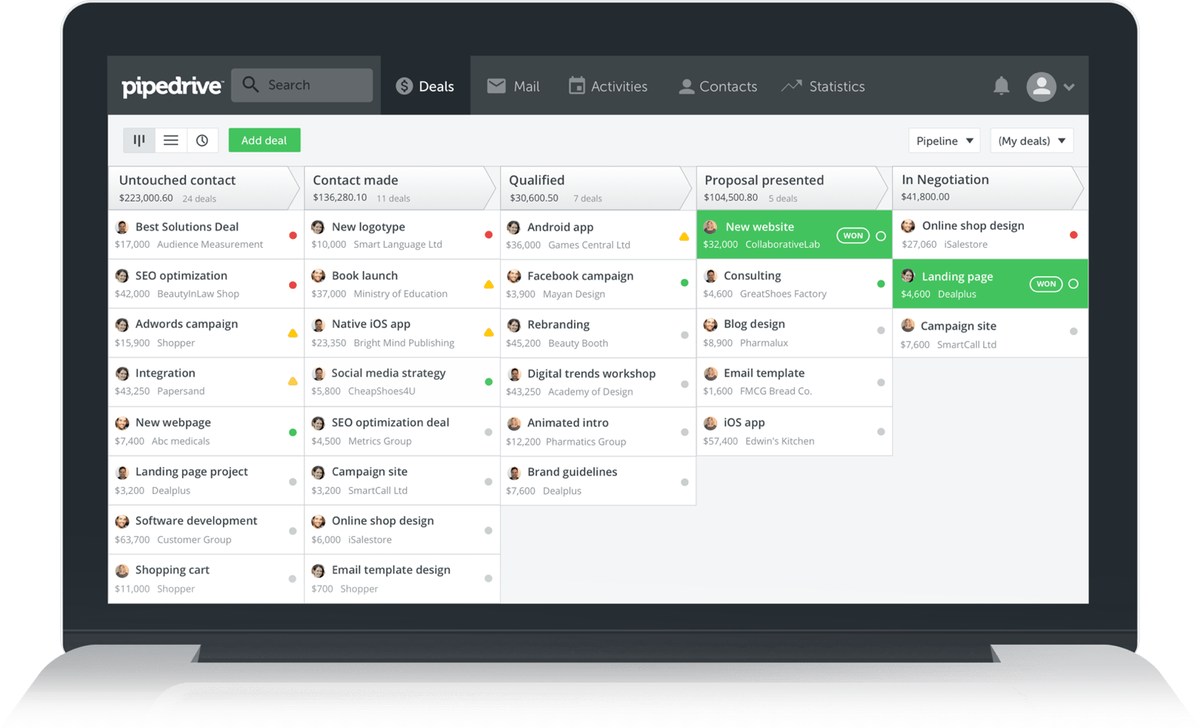Click the red dot on New logotype
The width and height of the screenshot is (1200, 728).
click(x=489, y=235)
